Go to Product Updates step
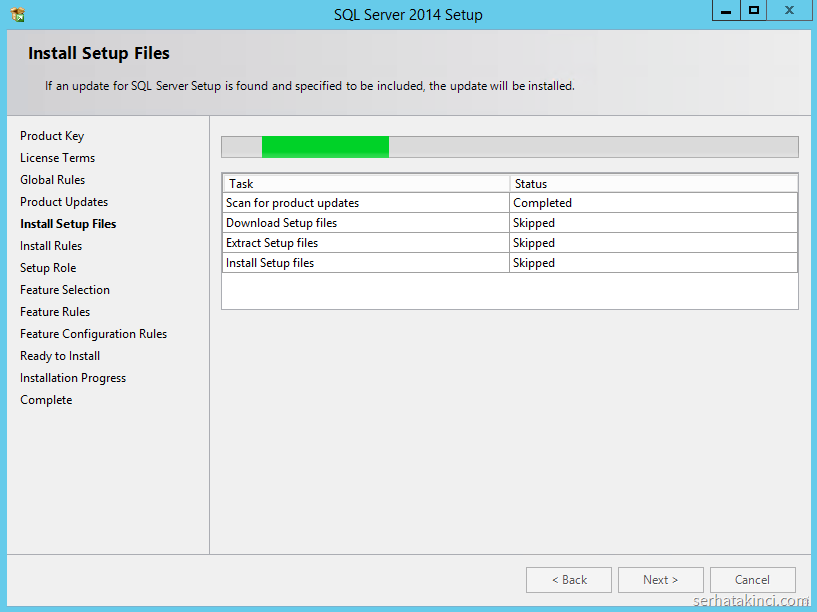Image resolution: width=817 pixels, height=612 pixels. pos(64,202)
